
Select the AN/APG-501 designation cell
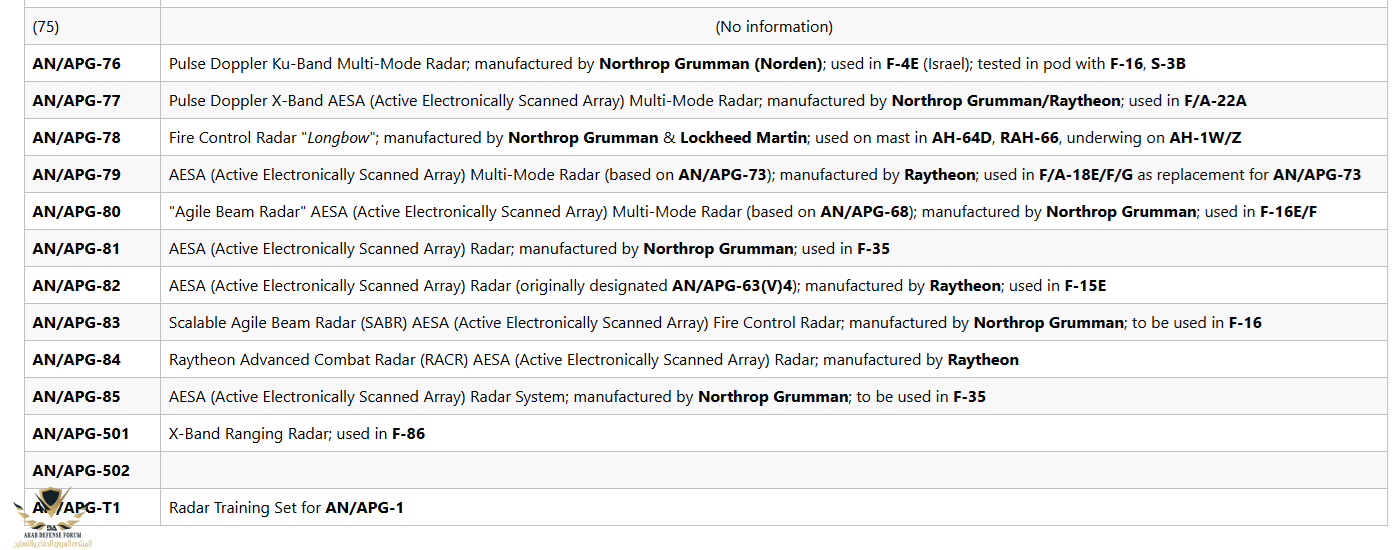coord(80,434)
